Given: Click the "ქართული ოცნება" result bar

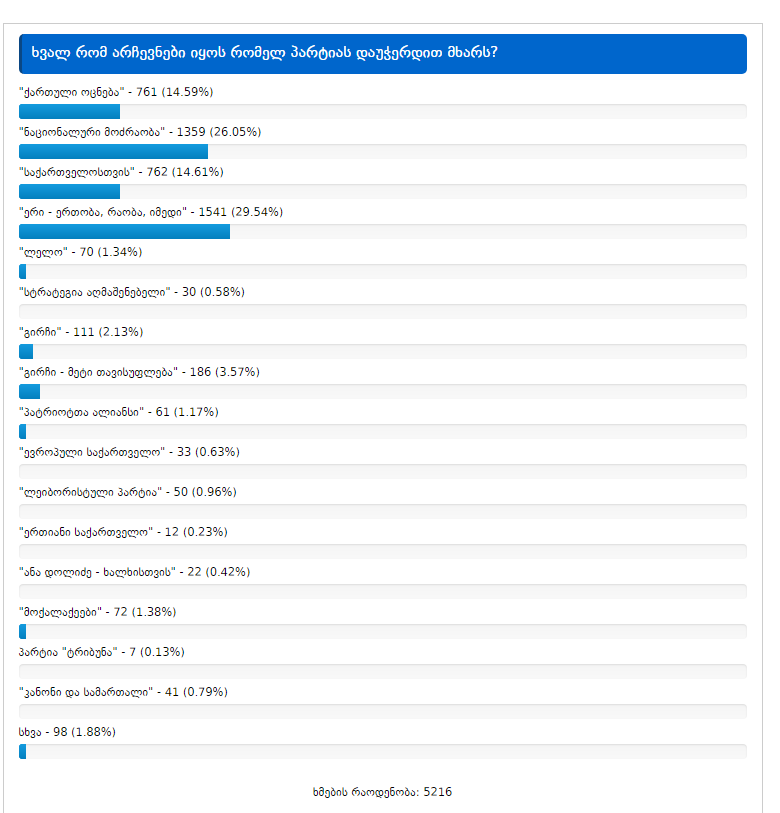Looking at the screenshot, I should tap(70, 111).
